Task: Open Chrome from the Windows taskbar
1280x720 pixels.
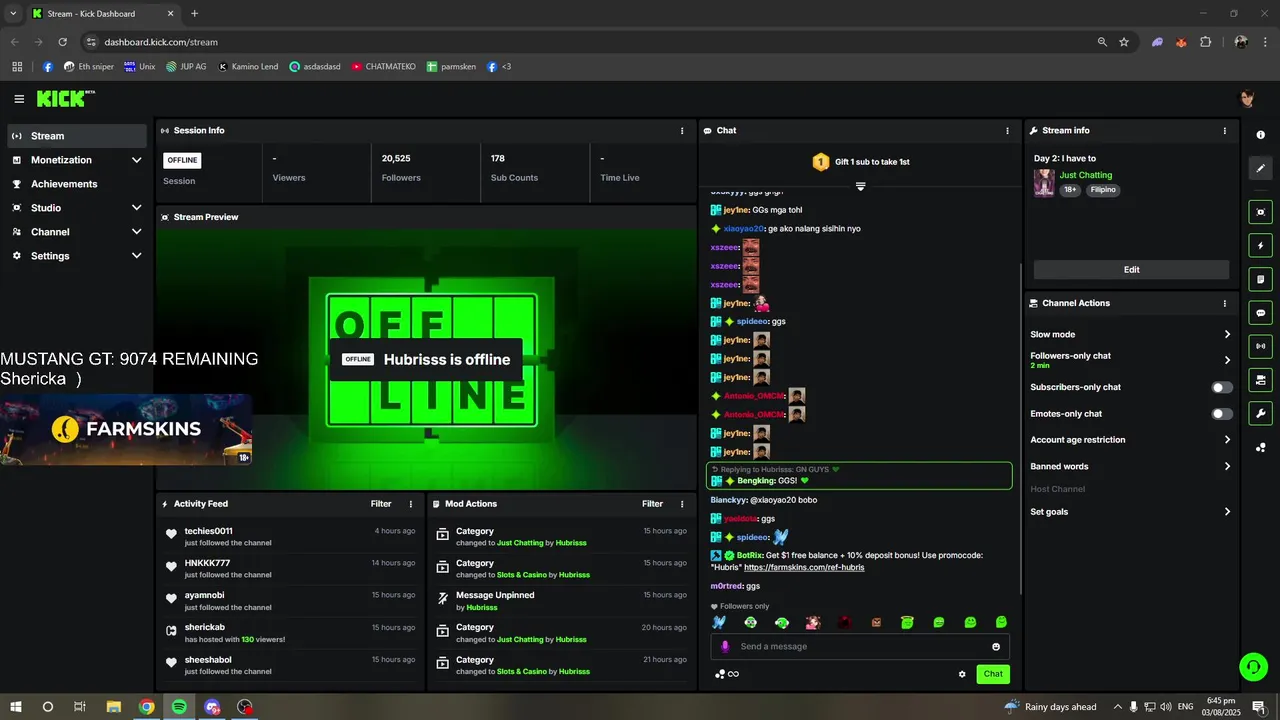Action: coord(146,707)
